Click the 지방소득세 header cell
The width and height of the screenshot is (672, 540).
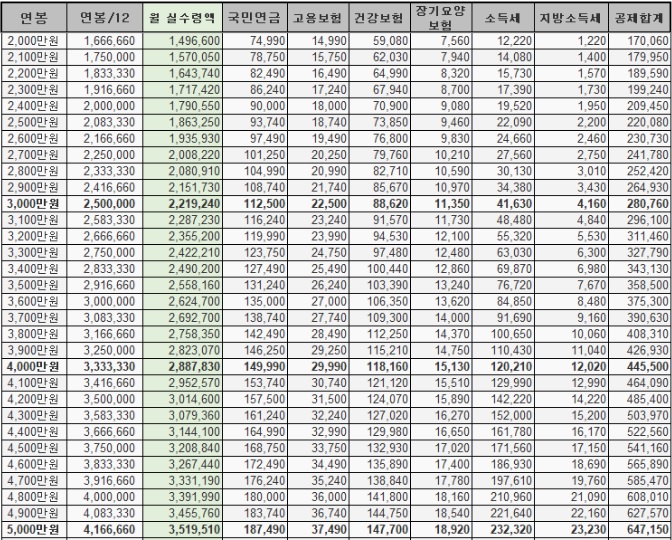[578, 19]
